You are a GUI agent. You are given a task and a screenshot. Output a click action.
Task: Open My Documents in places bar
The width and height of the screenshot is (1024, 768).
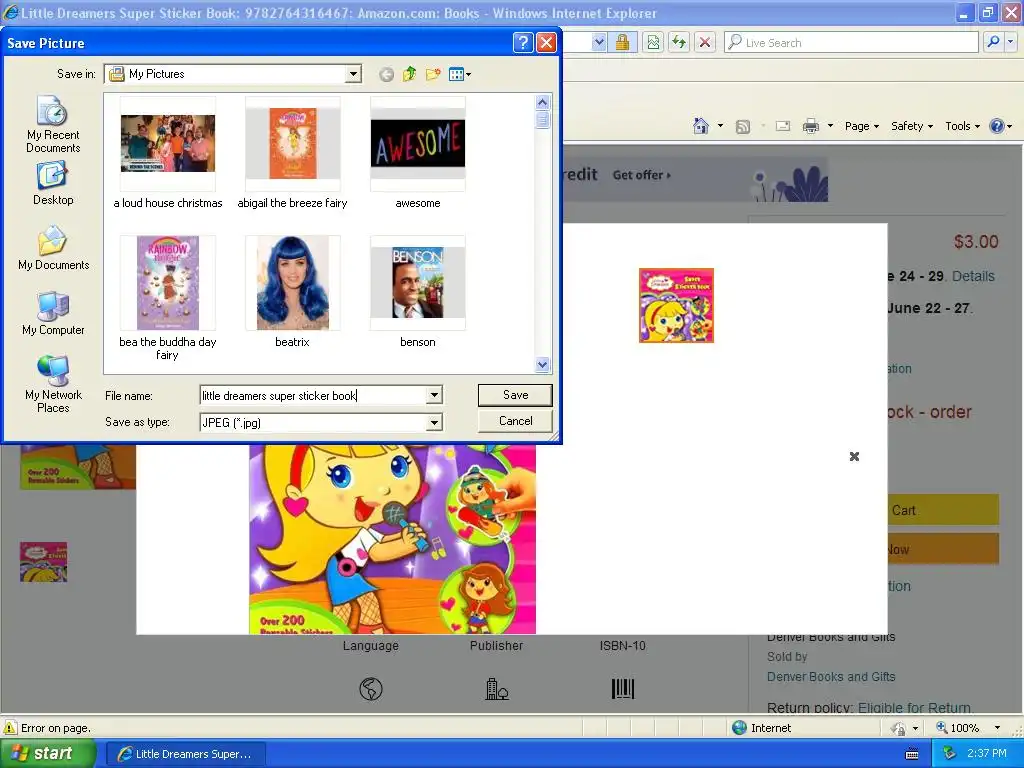tap(53, 249)
